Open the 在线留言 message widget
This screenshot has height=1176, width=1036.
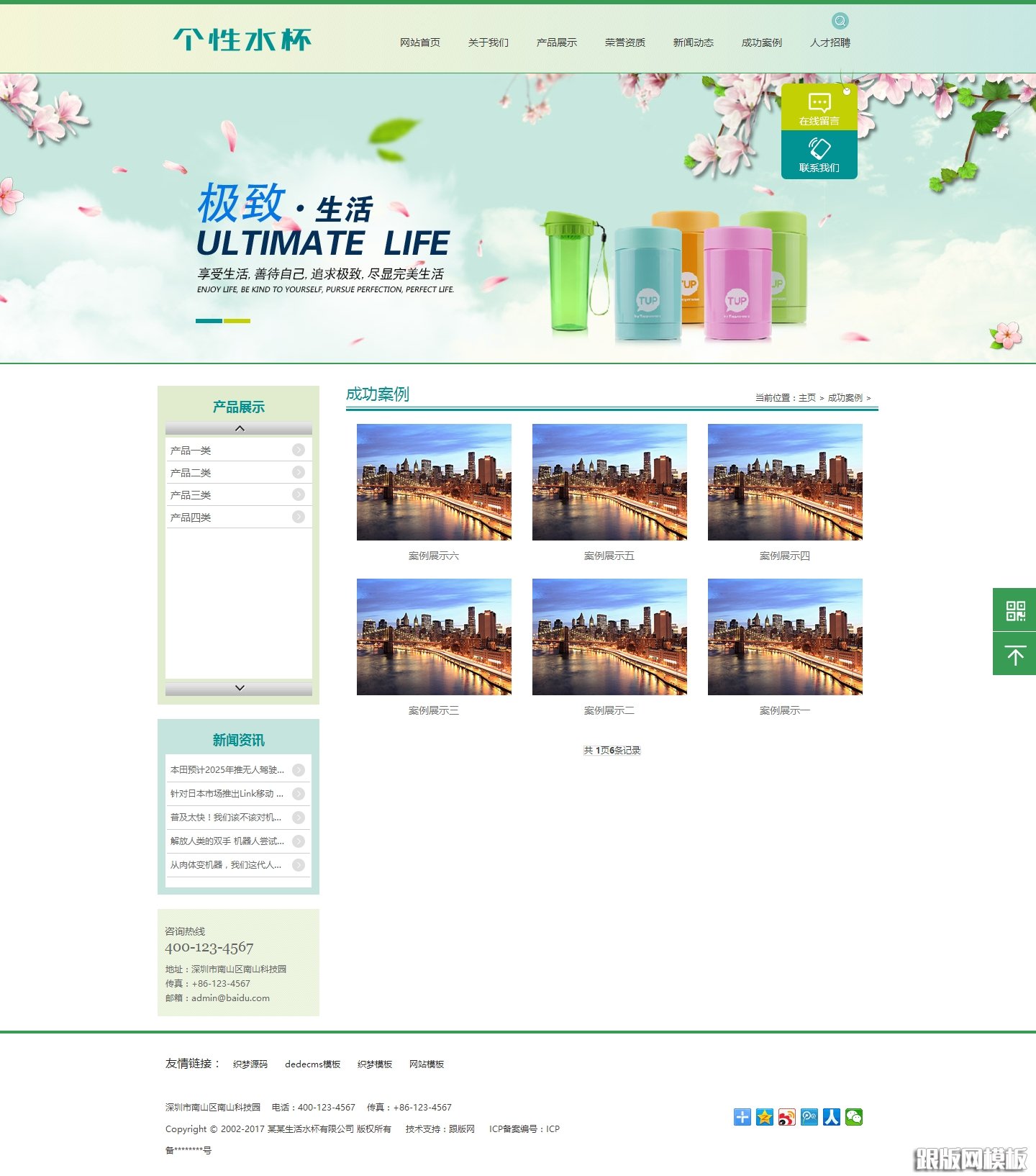tap(819, 107)
